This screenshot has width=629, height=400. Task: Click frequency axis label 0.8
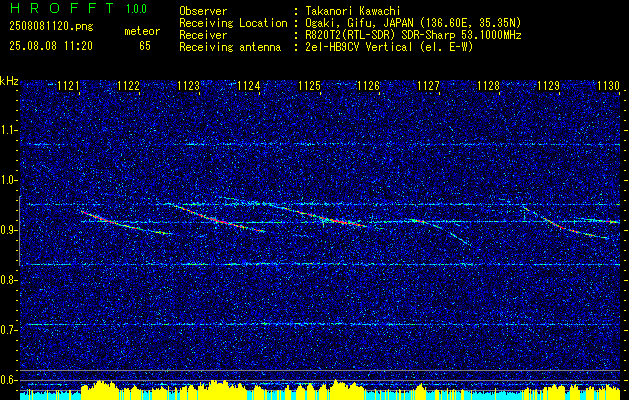(7, 280)
